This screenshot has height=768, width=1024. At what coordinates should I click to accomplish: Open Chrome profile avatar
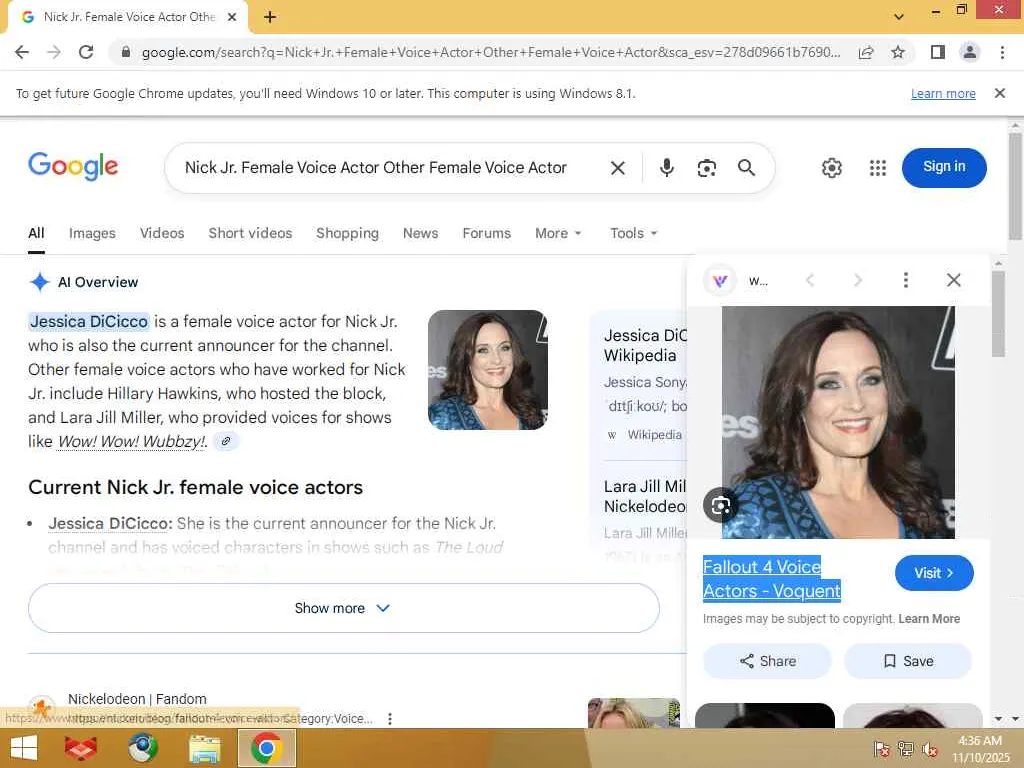[970, 52]
